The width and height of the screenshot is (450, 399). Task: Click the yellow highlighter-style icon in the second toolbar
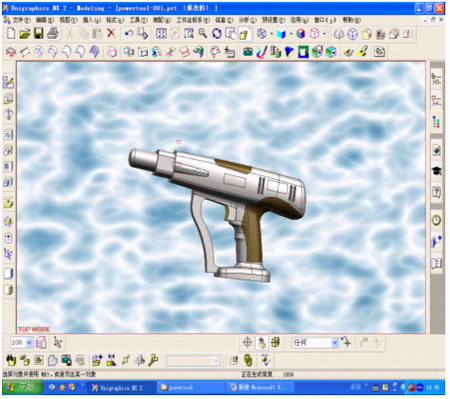pos(362,52)
